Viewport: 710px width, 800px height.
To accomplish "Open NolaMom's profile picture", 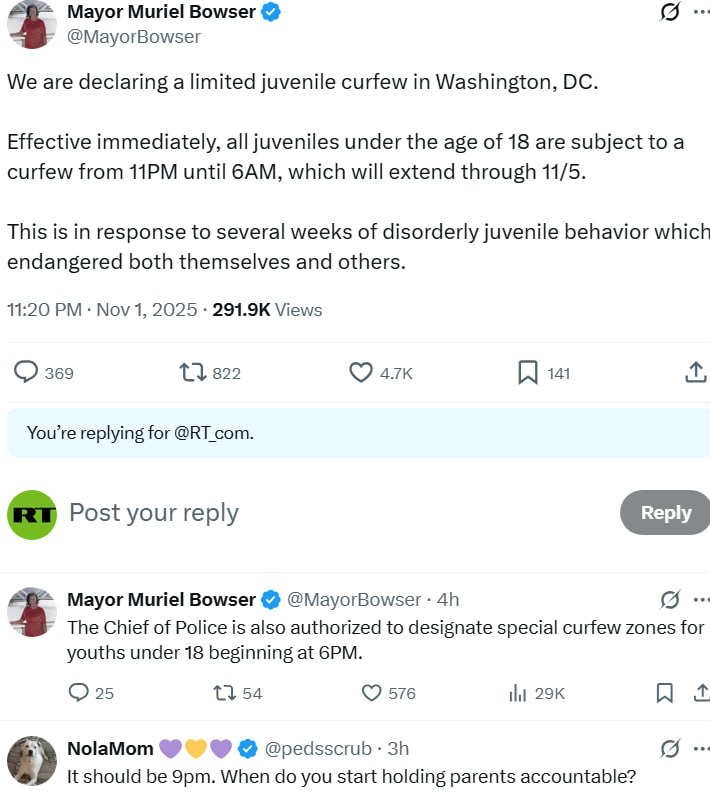I will [x=32, y=762].
